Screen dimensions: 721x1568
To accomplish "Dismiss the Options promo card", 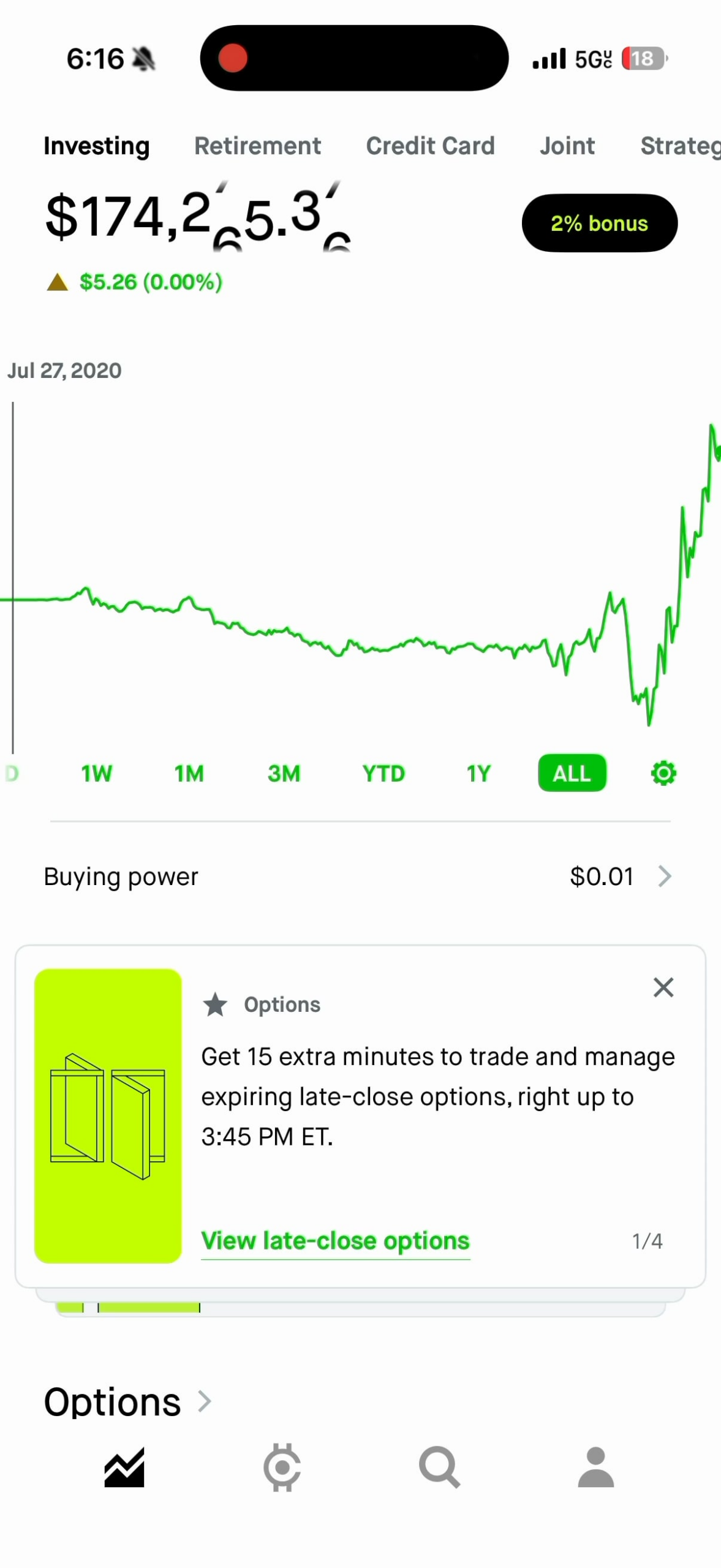I will point(663,987).
